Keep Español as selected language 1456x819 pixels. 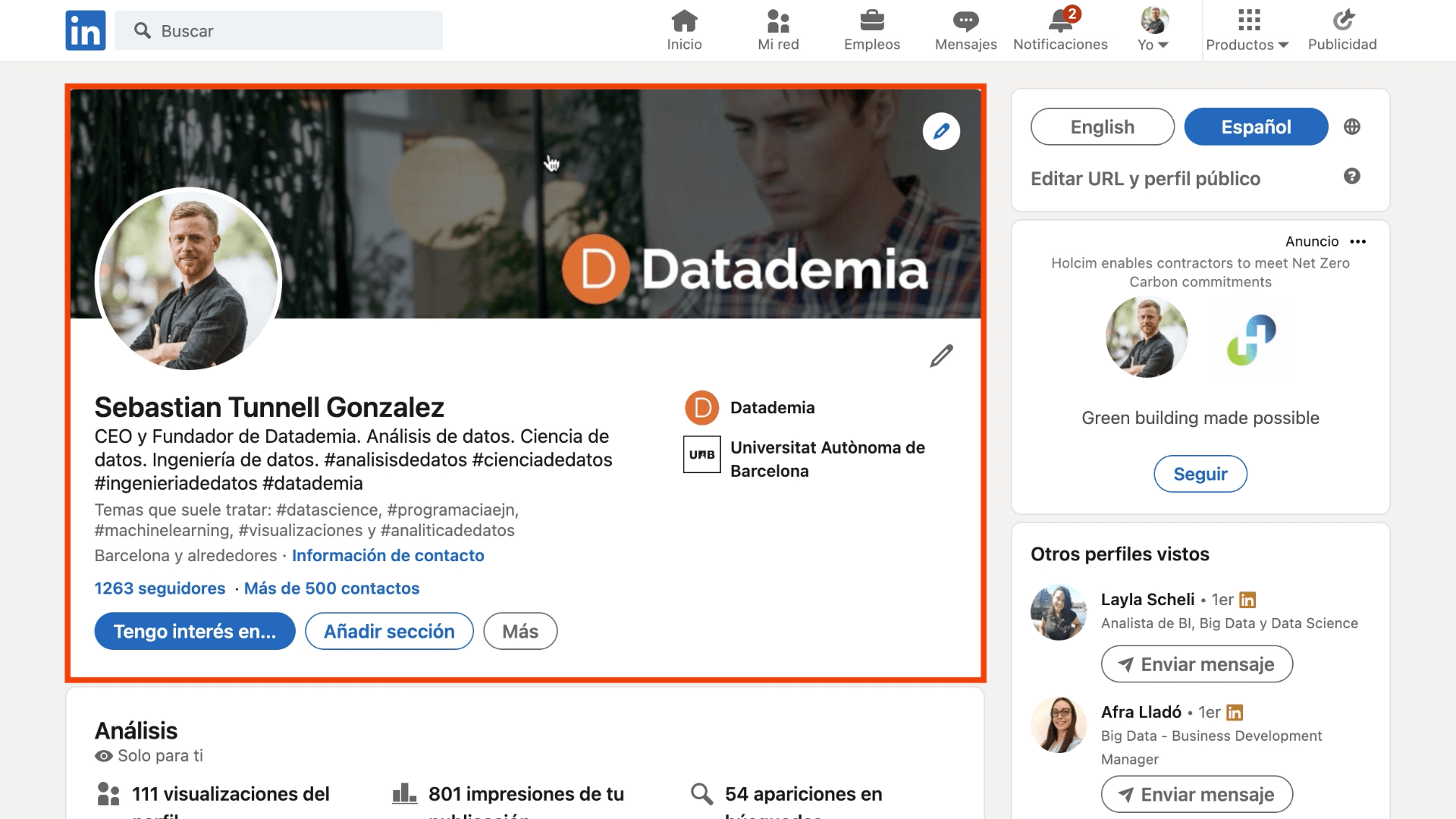(1255, 127)
